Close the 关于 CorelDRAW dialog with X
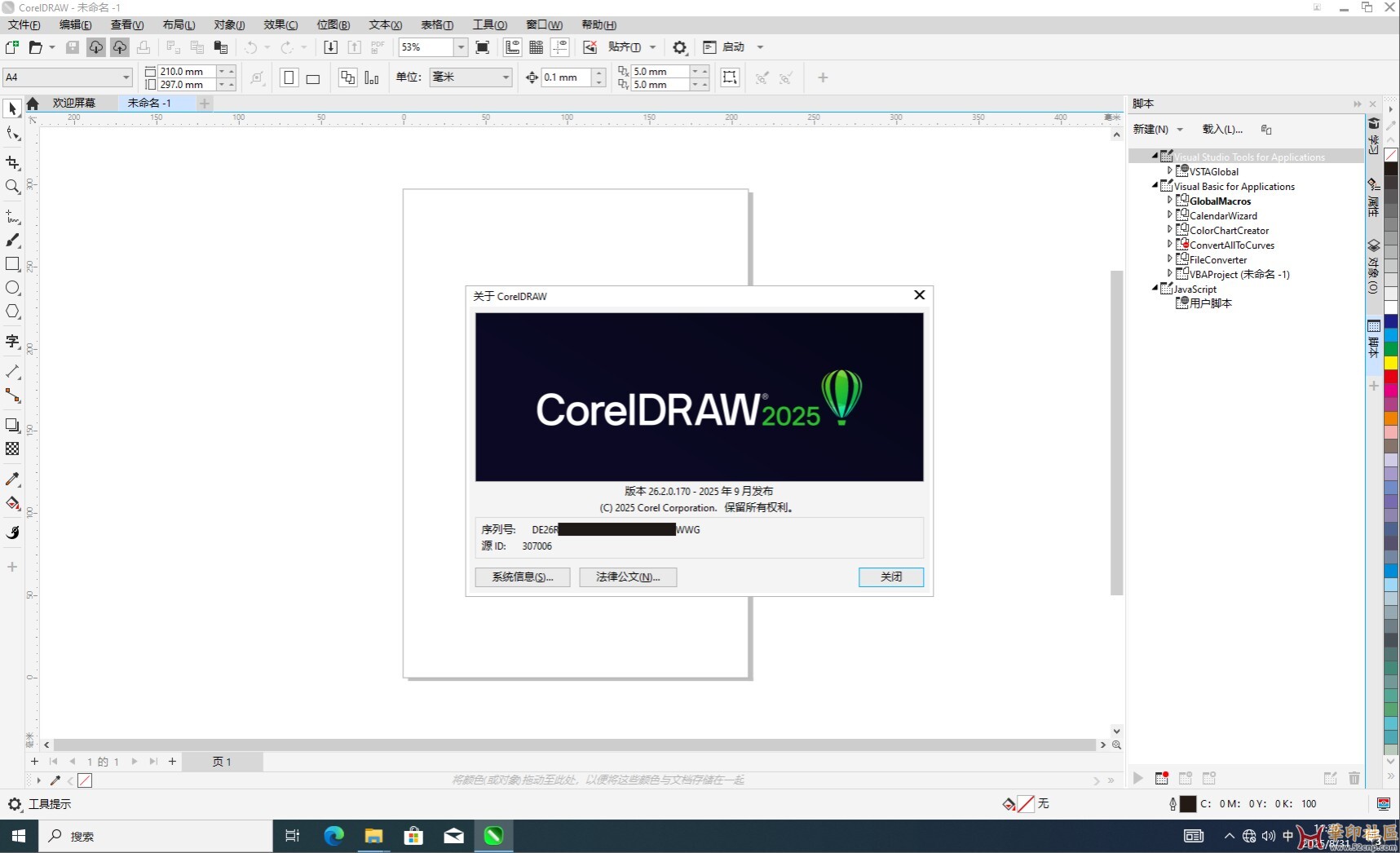 pos(919,295)
